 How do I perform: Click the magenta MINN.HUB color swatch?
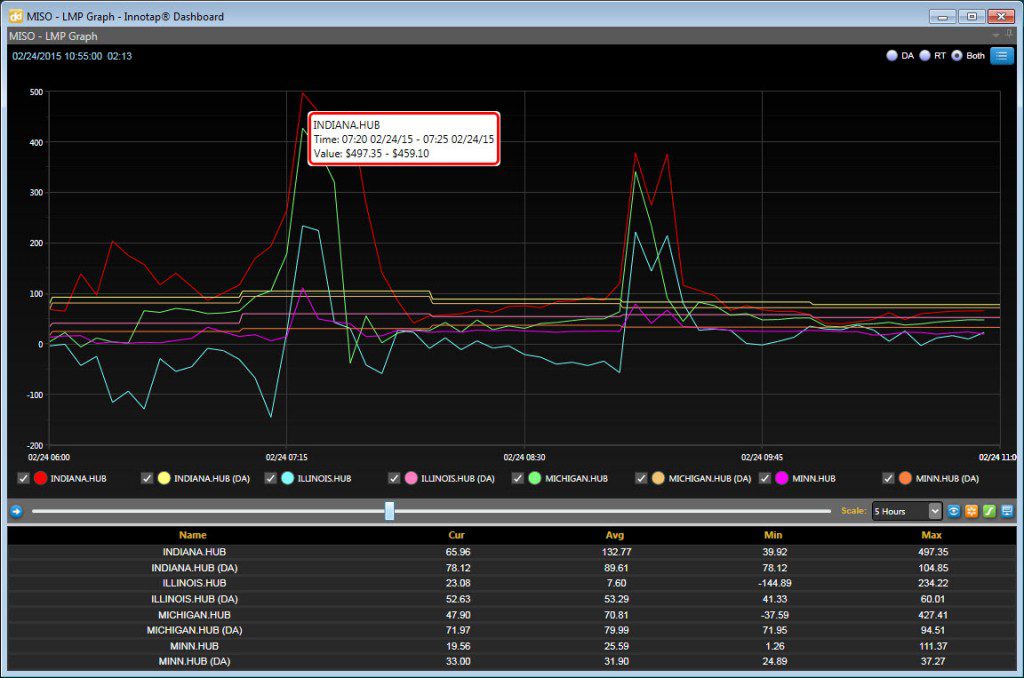tap(782, 478)
